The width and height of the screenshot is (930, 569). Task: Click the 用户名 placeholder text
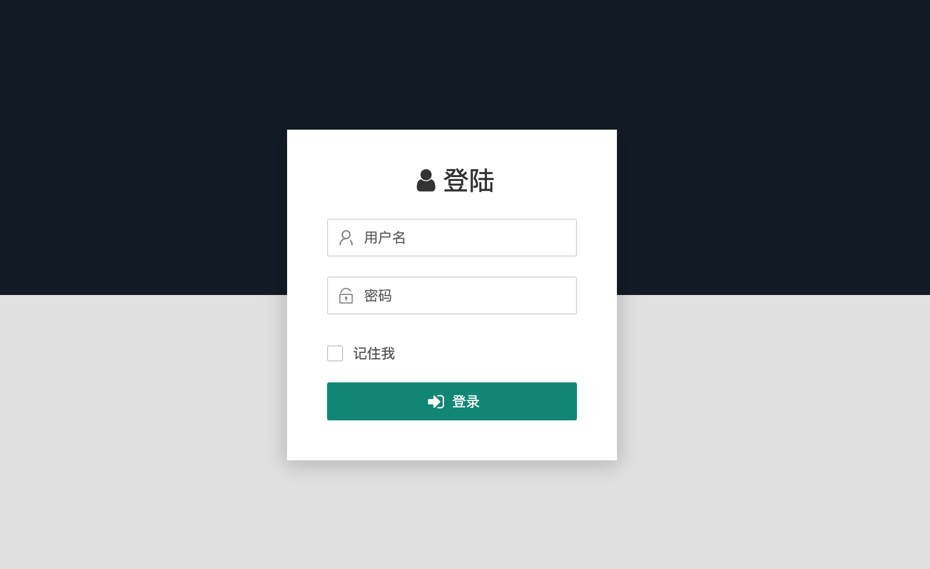pyautogui.click(x=384, y=238)
